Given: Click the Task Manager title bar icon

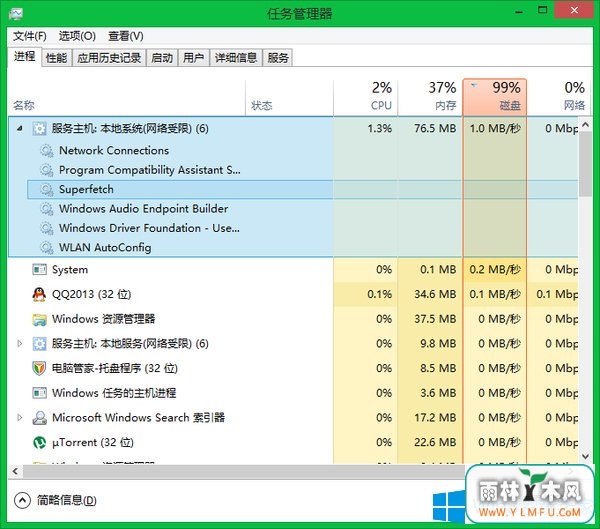Looking at the screenshot, I should click(x=16, y=14).
